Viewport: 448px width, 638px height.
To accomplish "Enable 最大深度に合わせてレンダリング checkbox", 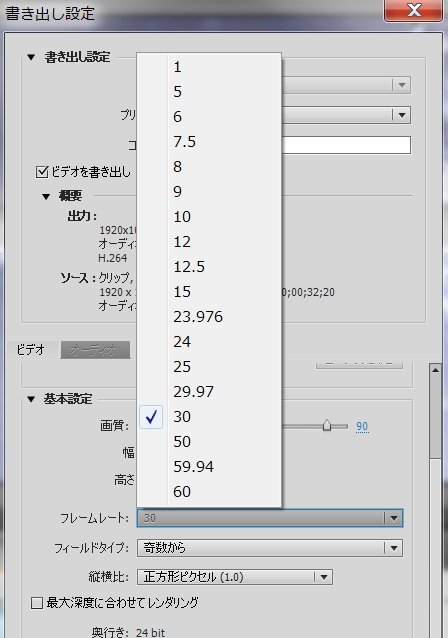I will point(37,603).
